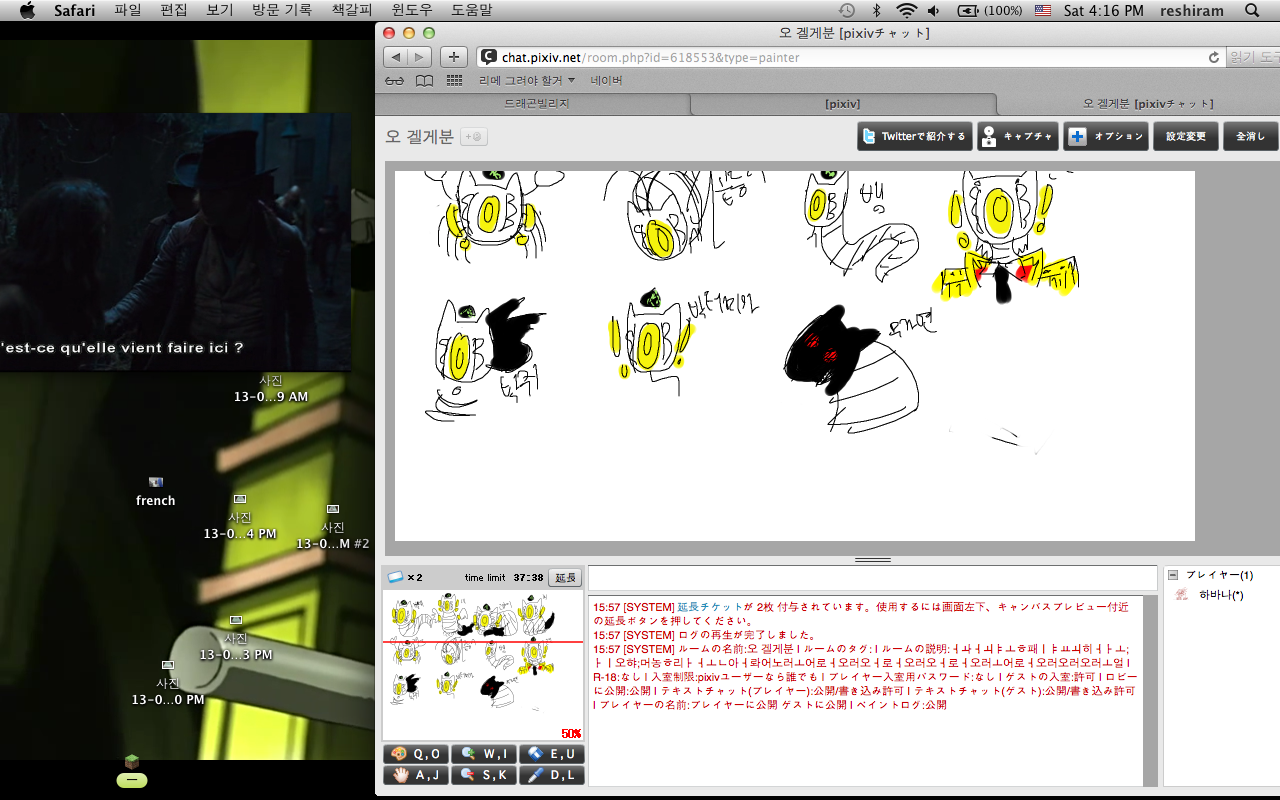Click the chat log scrollbar
Screen dimensions: 1280x800
[1150, 690]
